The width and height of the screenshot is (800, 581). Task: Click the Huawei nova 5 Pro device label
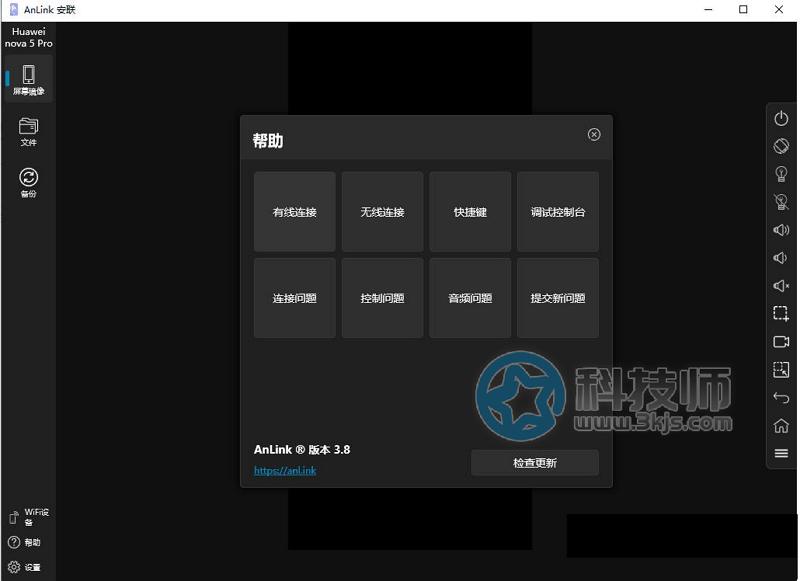pos(29,37)
